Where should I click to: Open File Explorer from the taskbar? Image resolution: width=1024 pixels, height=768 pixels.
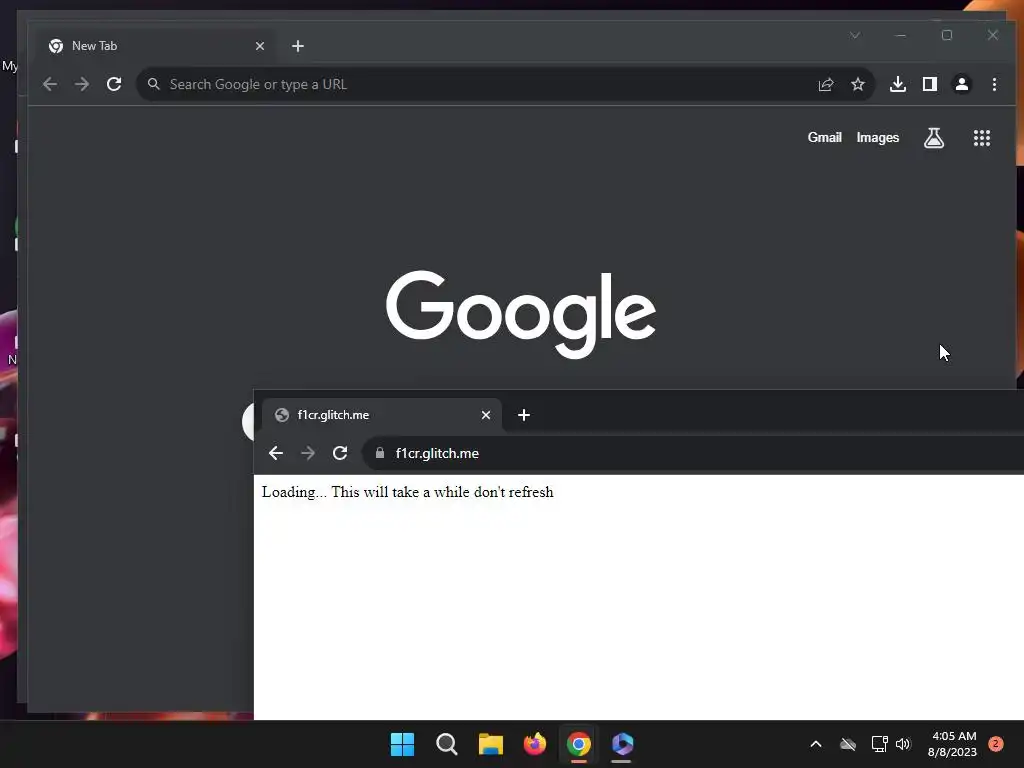click(x=490, y=744)
